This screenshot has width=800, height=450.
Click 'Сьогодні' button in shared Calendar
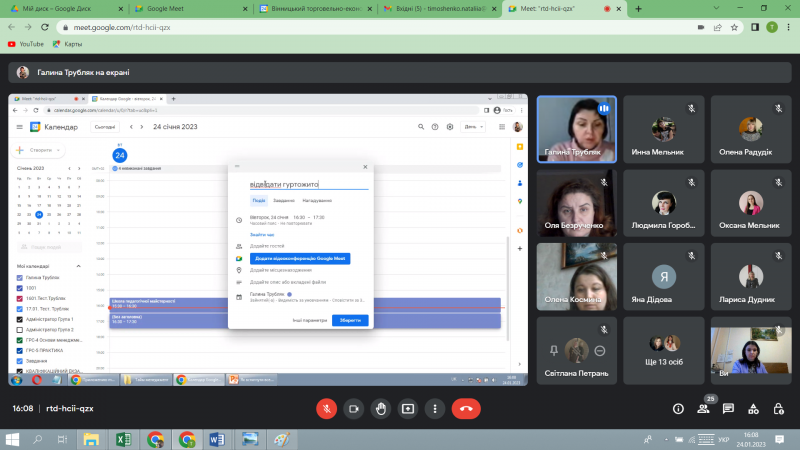pyautogui.click(x=105, y=127)
